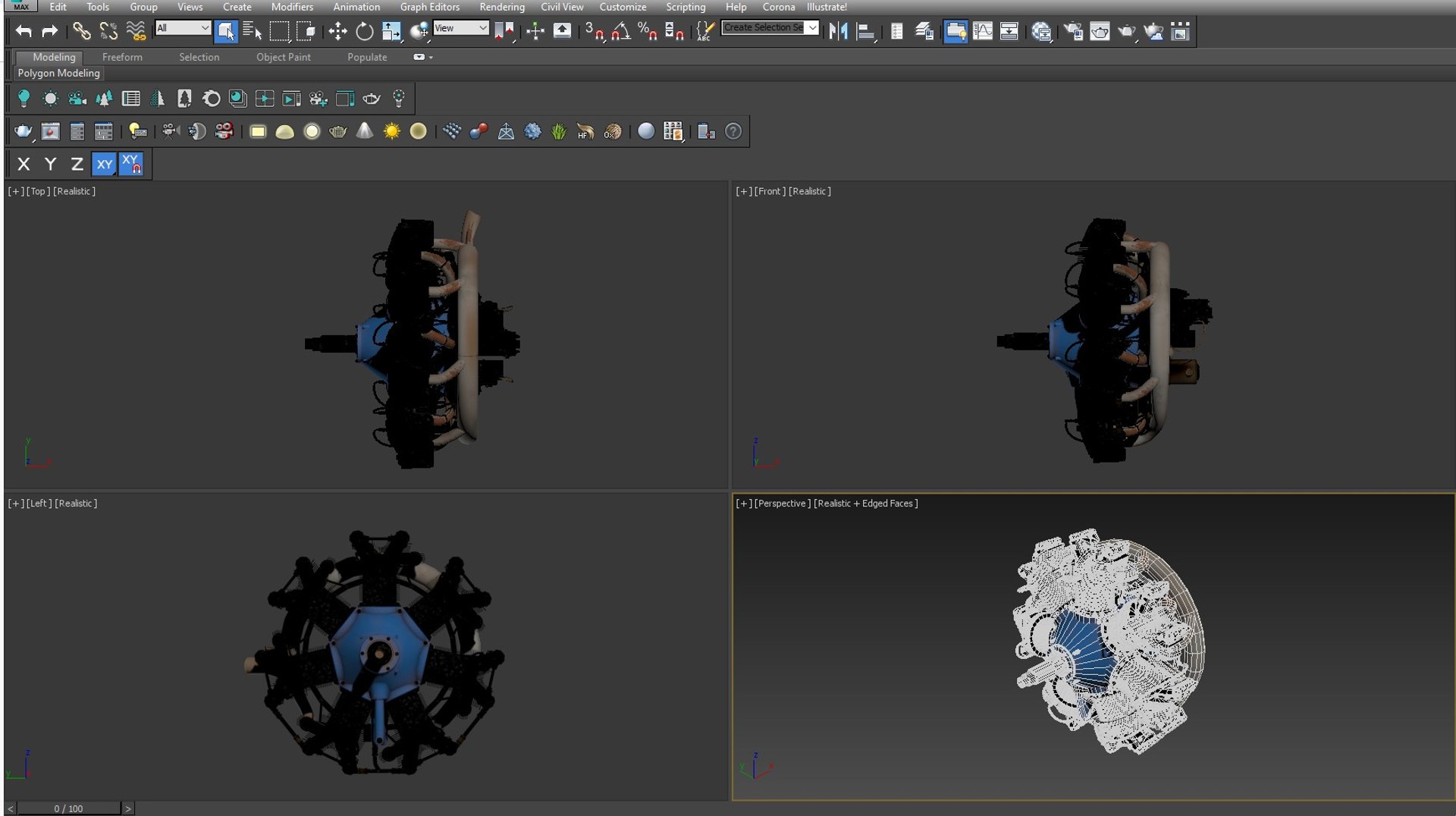Image resolution: width=1456 pixels, height=816 pixels.
Task: Open the Render Setup teapot icon
Action: click(1073, 31)
